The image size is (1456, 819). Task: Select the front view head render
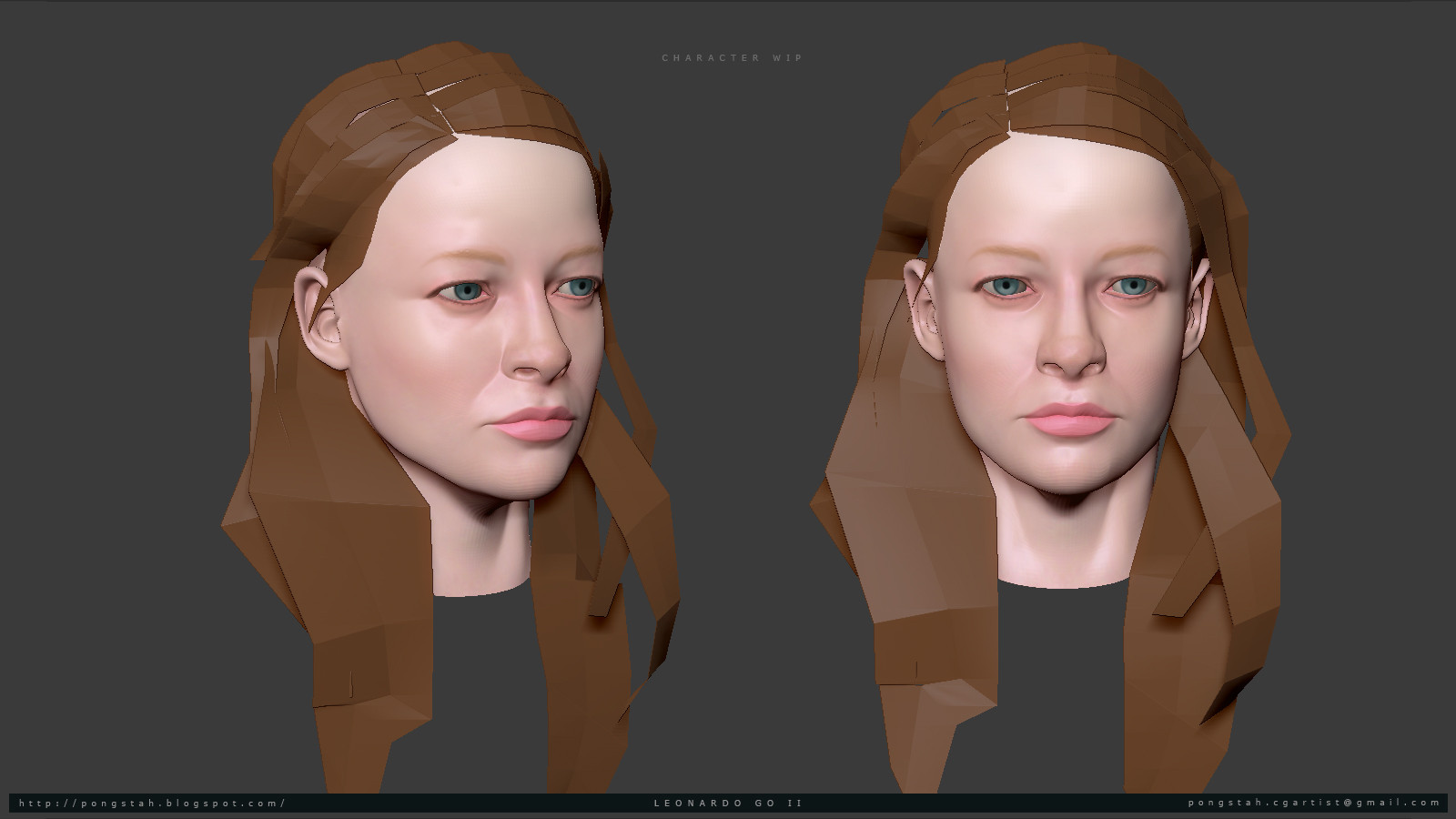click(x=1049, y=419)
